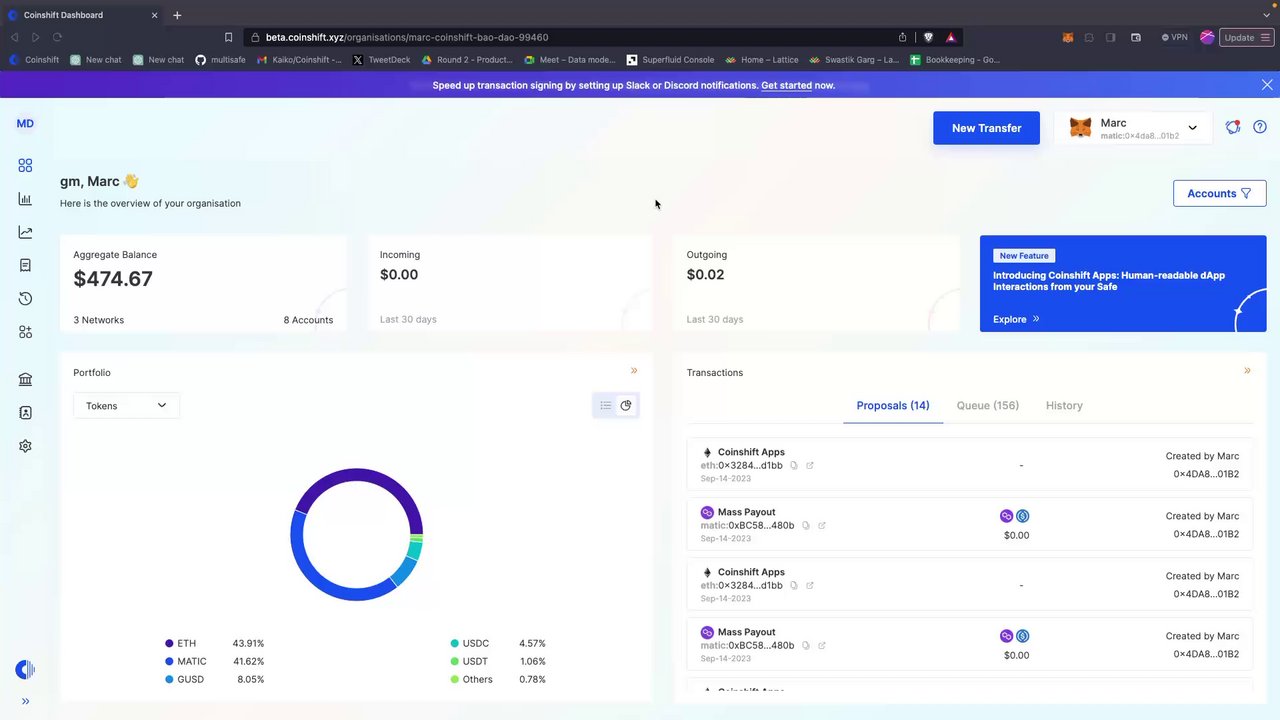Click the profile avatar in the browser toolbar

(1207, 37)
